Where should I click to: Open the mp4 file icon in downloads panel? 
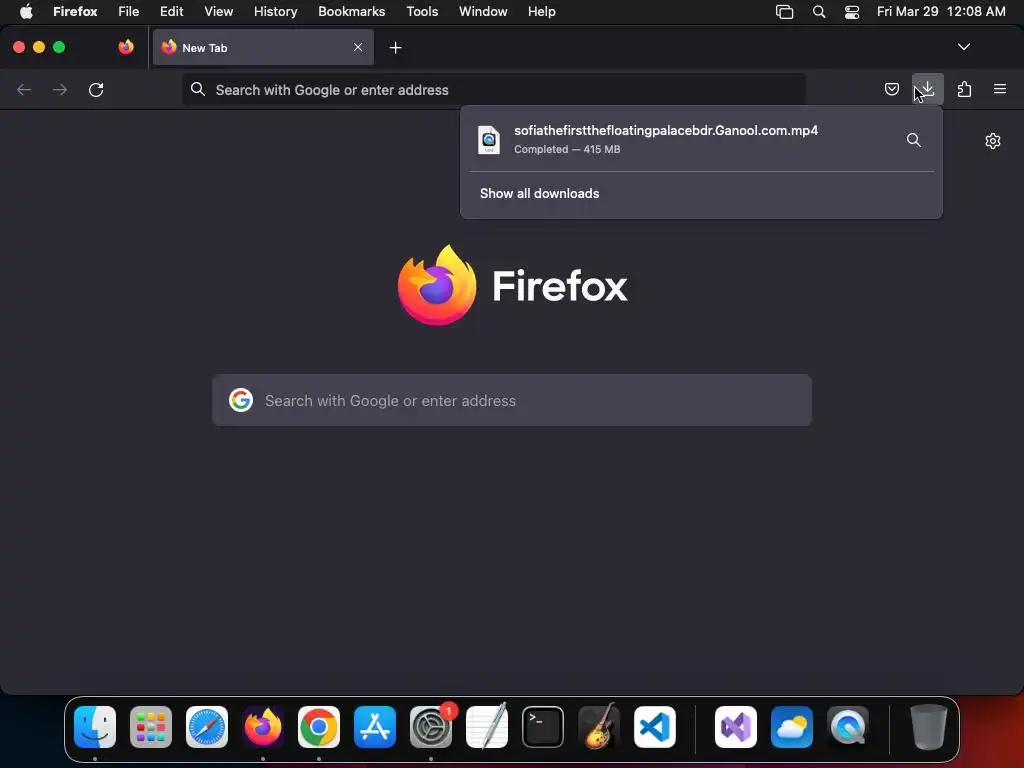click(489, 140)
